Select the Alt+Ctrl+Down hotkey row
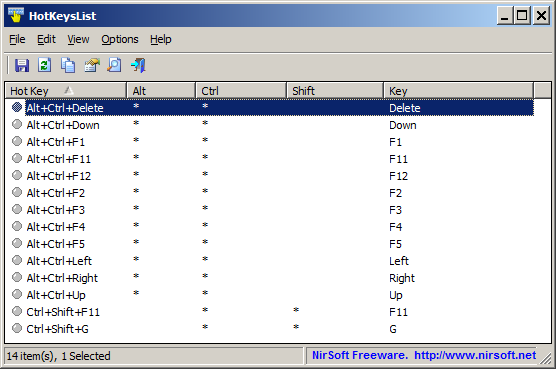This screenshot has width=556, height=369. coord(269,125)
